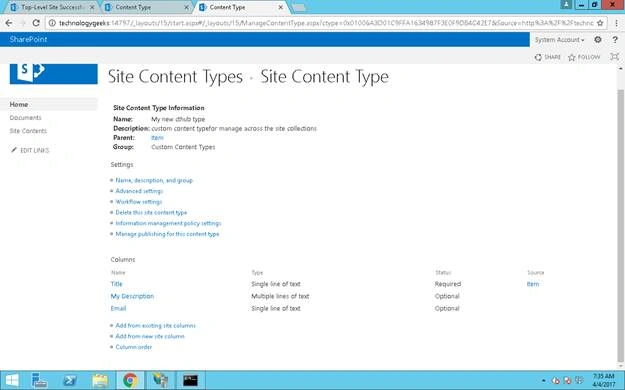Open the Windows Start button

pos(12,380)
